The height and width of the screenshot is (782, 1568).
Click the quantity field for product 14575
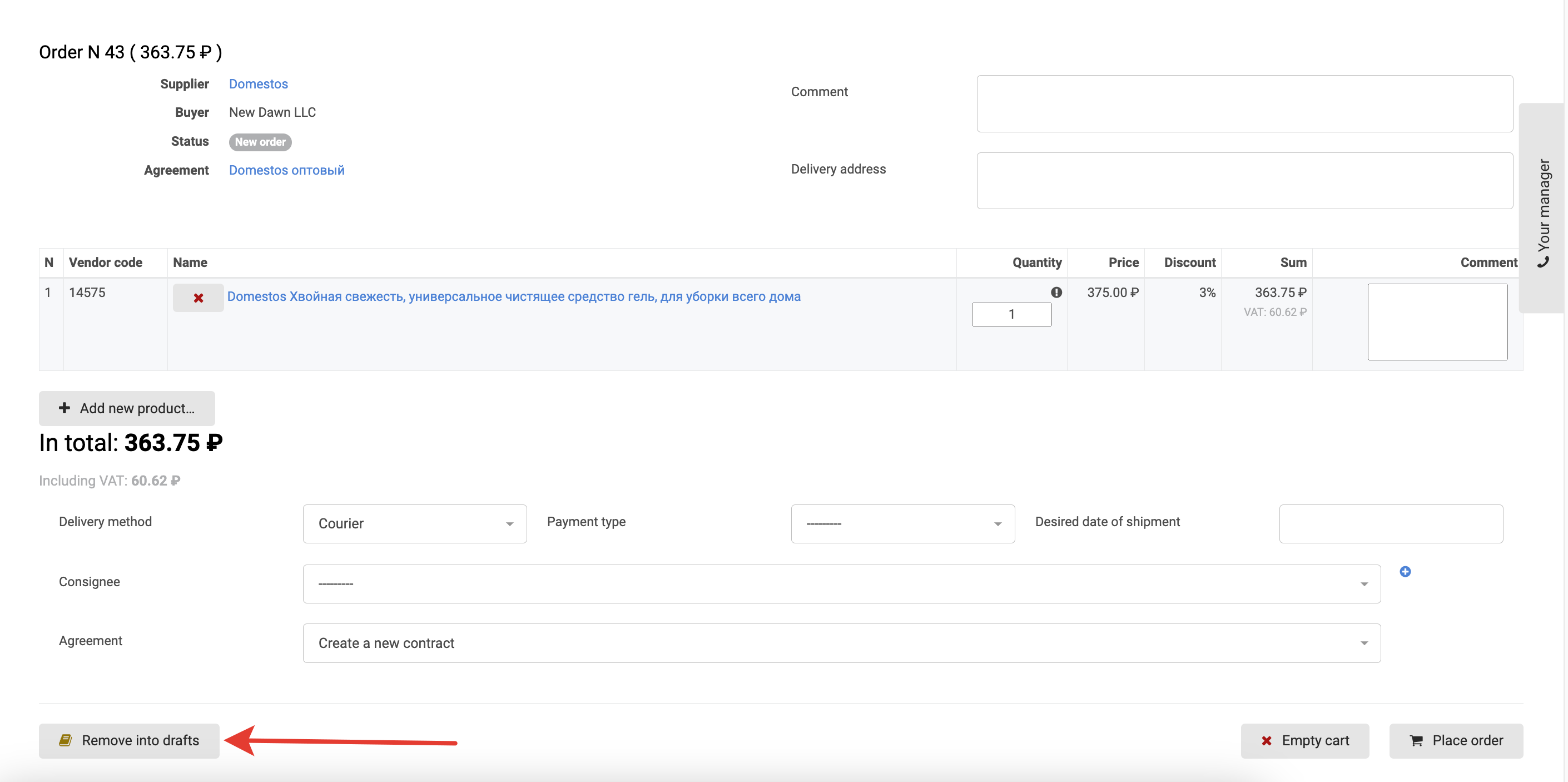tap(1011, 314)
